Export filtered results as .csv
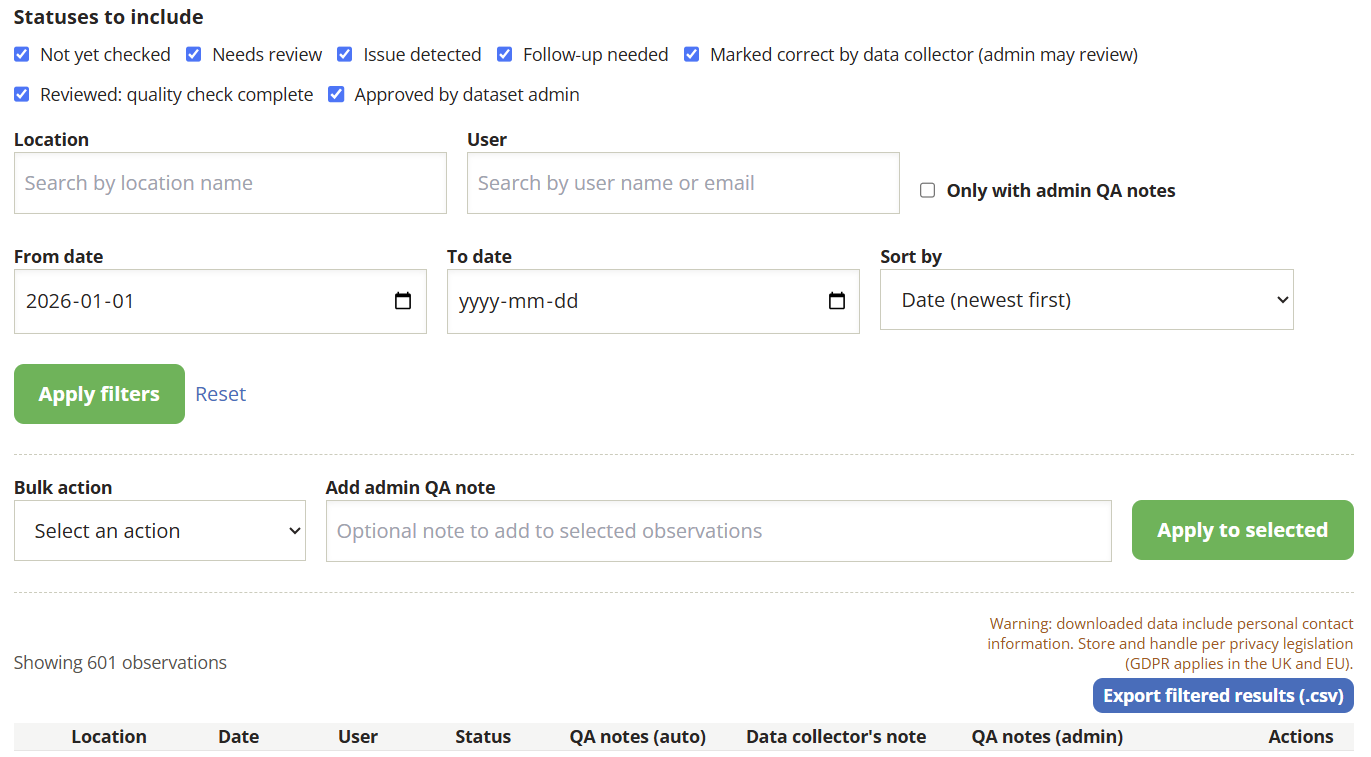The width and height of the screenshot is (1371, 757). point(1223,696)
